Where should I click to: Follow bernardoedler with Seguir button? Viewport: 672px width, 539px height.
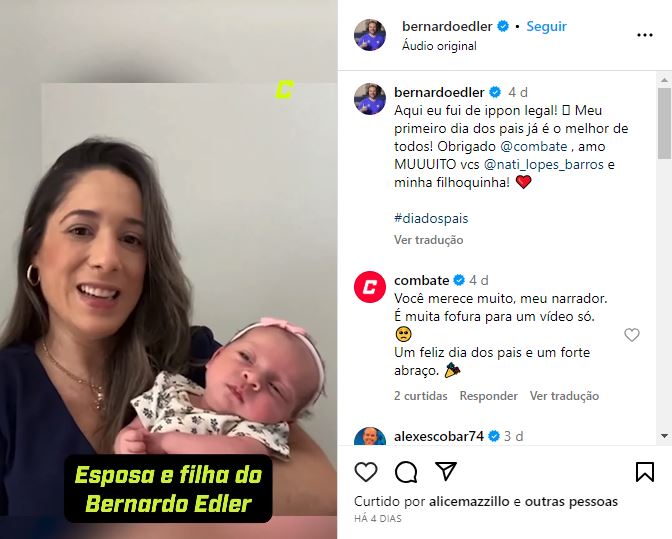[546, 26]
